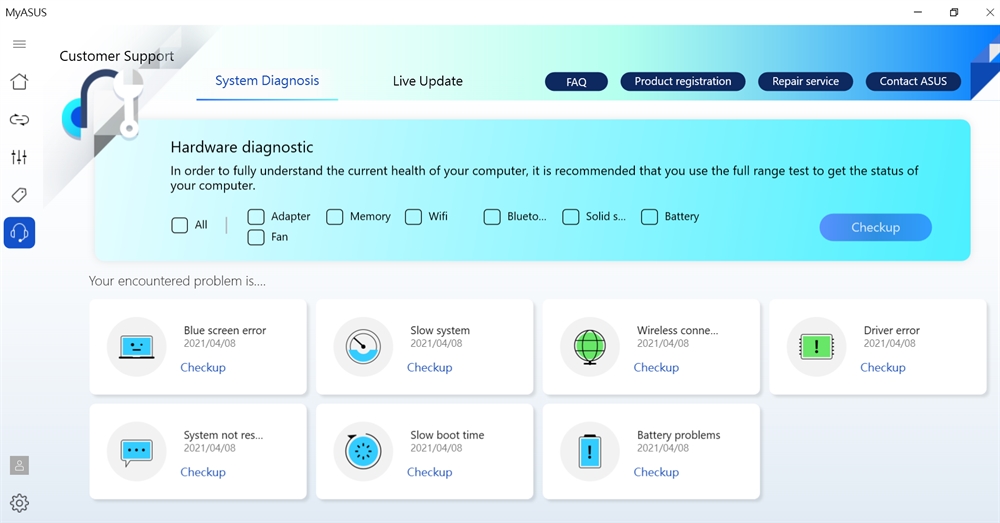Go to Home via sidebar house icon
The image size is (1000, 523).
19,82
